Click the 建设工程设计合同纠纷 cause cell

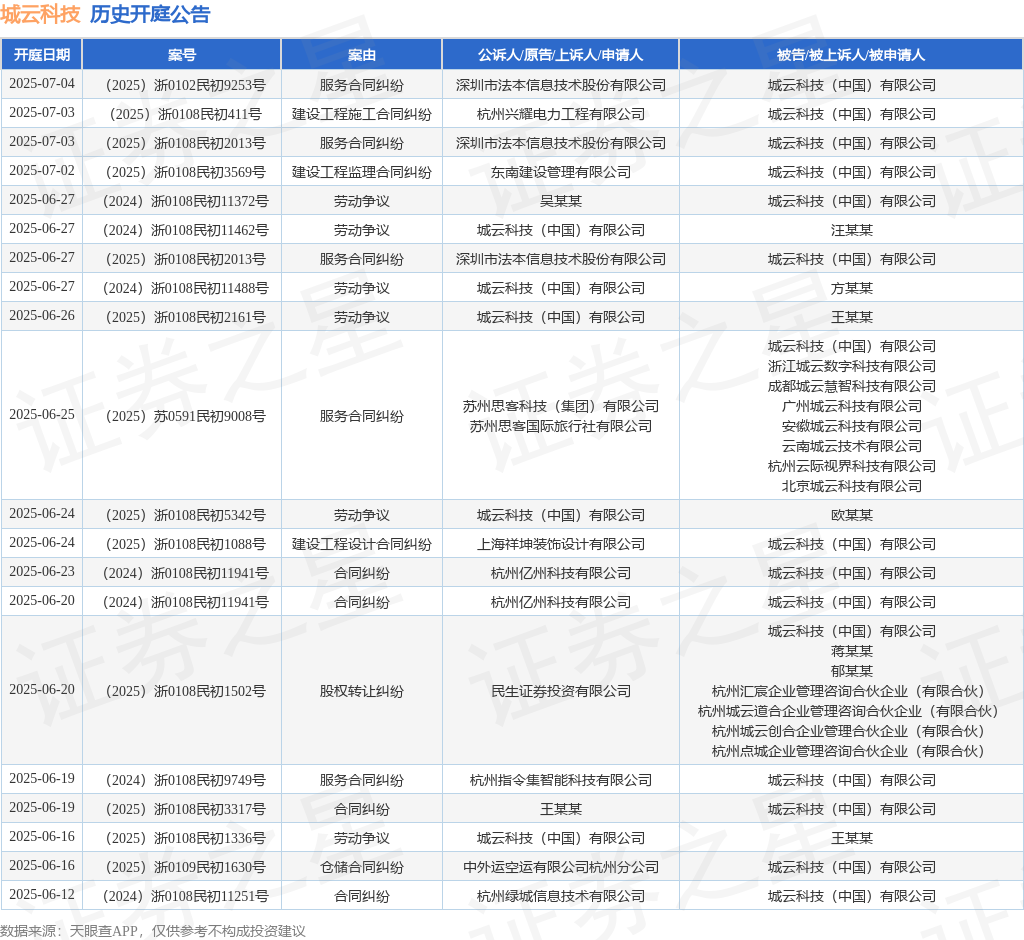point(362,544)
